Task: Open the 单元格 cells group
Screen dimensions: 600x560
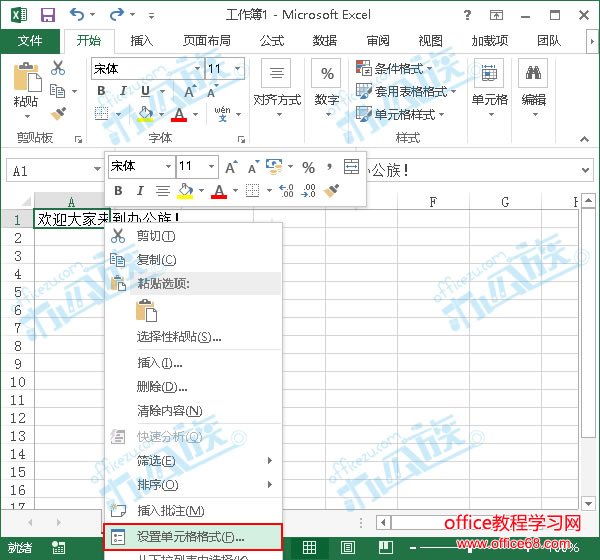Action: click(x=489, y=89)
